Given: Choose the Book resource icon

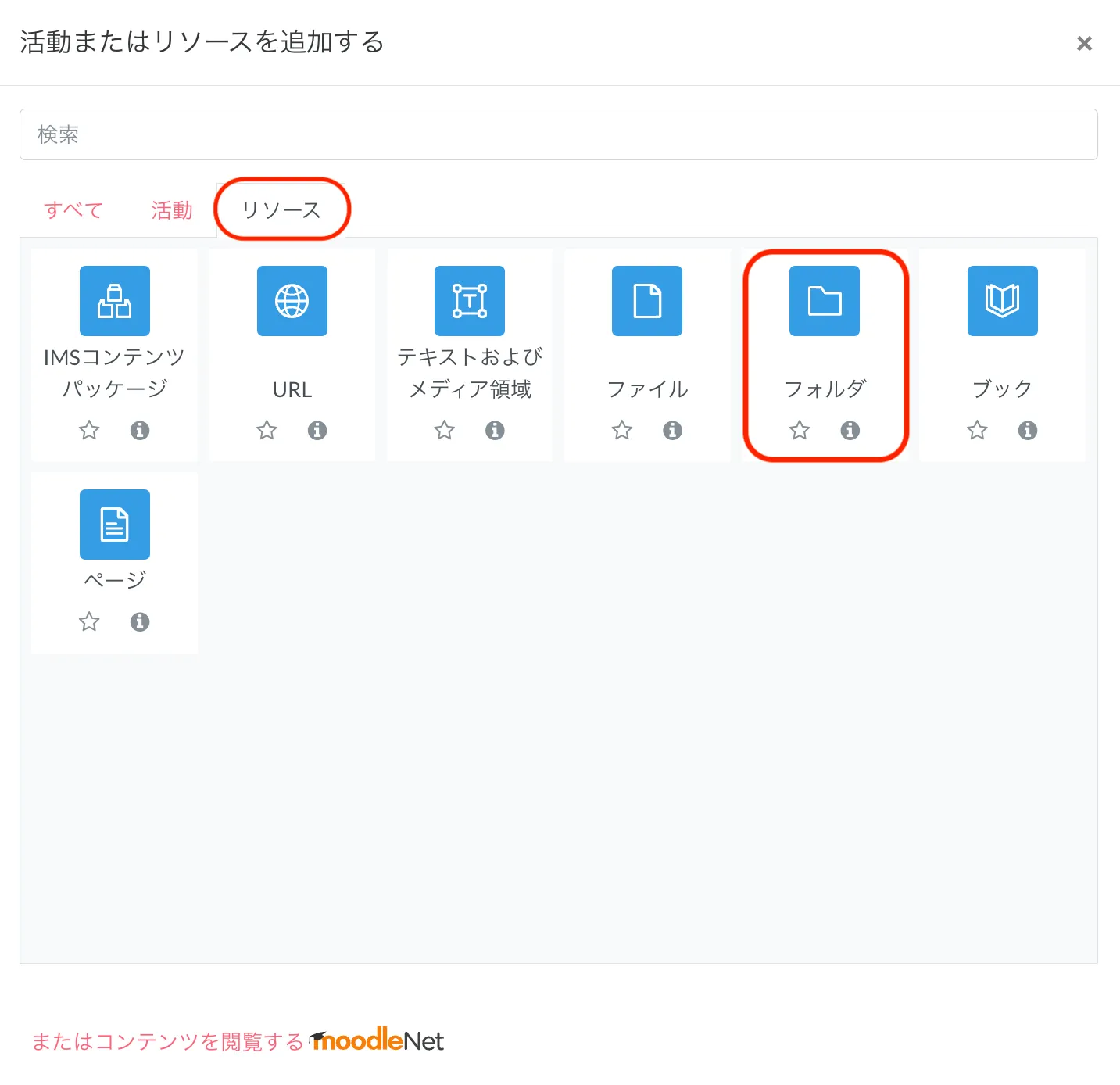Looking at the screenshot, I should (x=1002, y=301).
